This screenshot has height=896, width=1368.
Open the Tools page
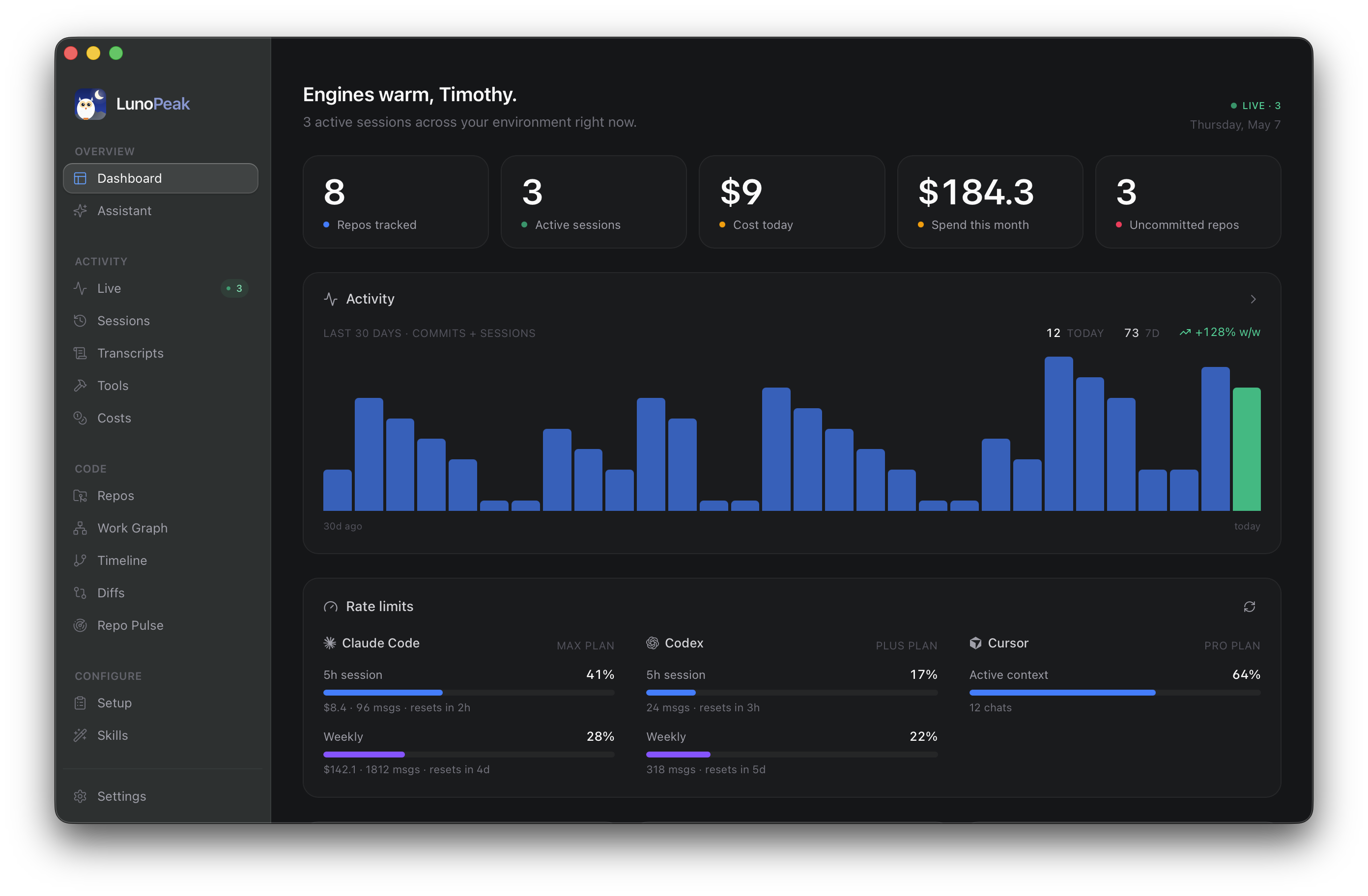(160, 385)
